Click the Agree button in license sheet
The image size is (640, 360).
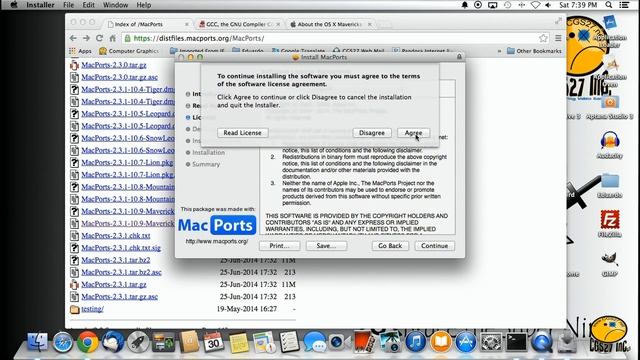click(x=413, y=133)
